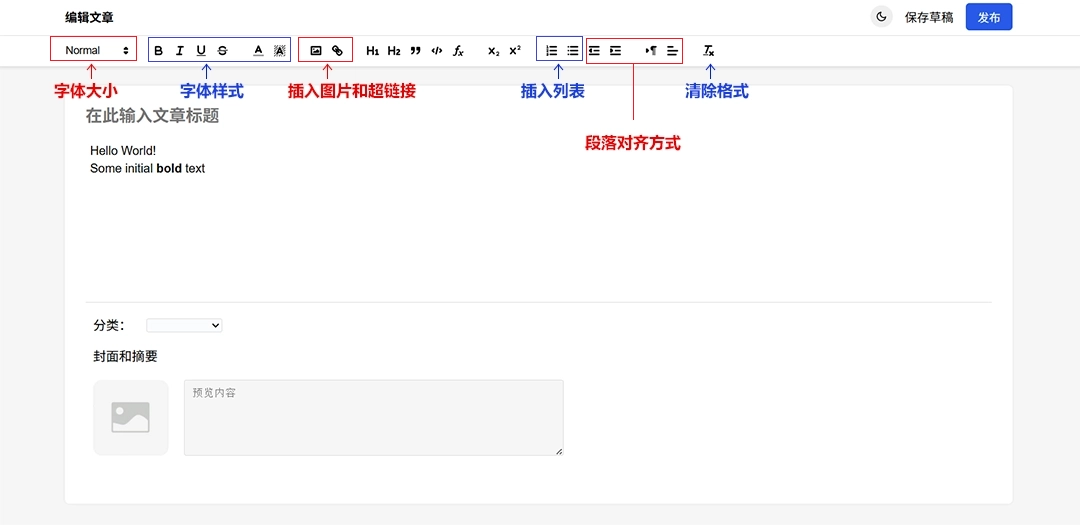Open the 分类 category dropdown
The image size is (1080, 525).
coord(184,325)
